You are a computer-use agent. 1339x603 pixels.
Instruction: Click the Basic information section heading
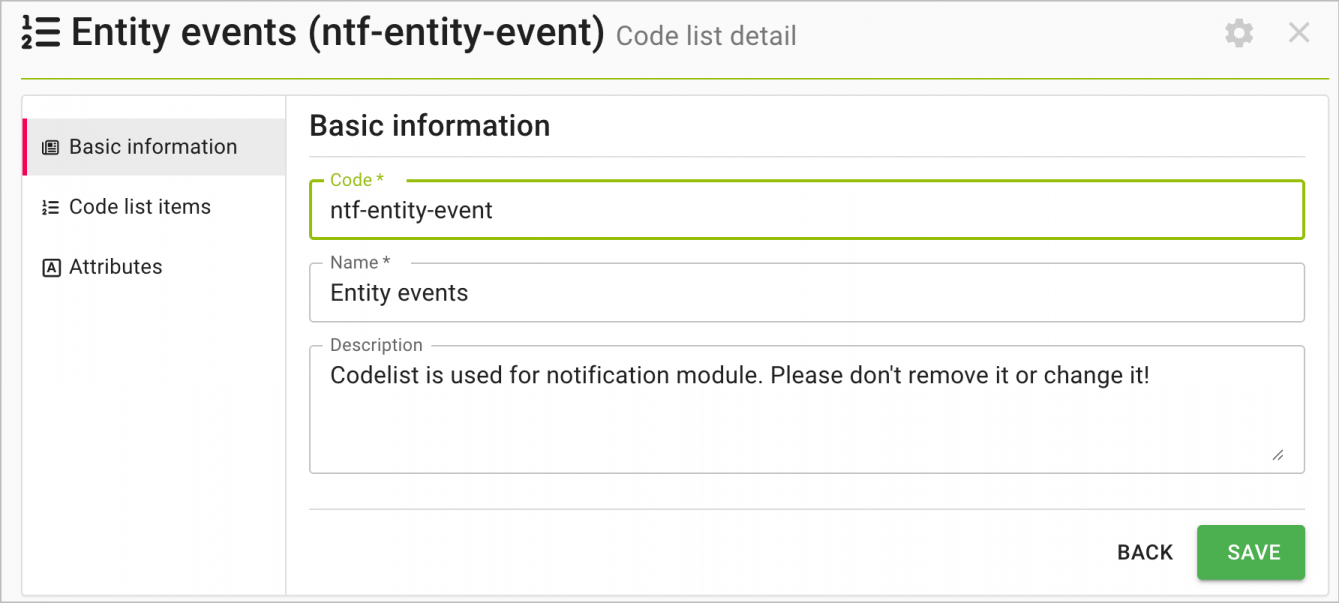[430, 125]
